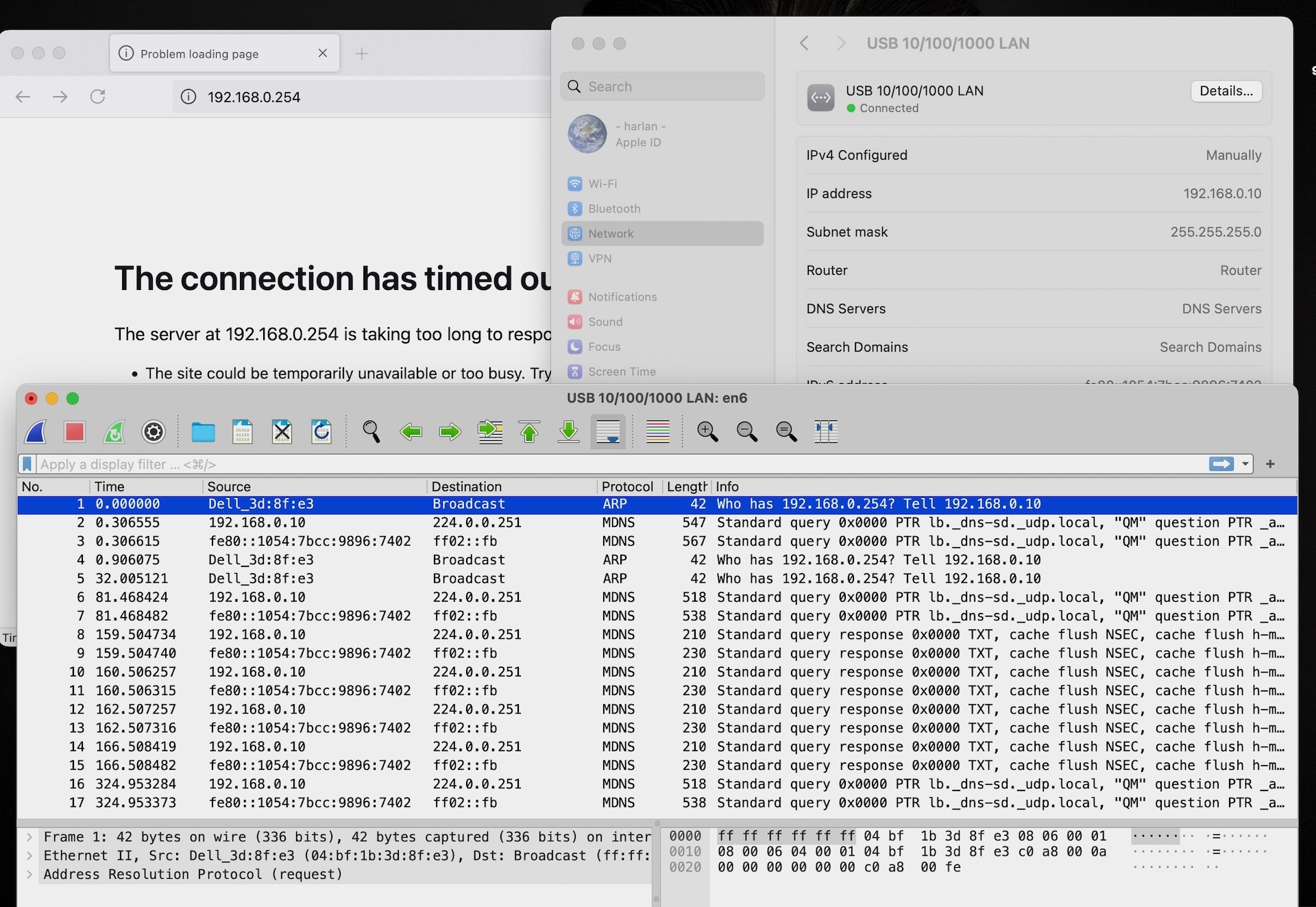Screen dimensions: 1316x907
Task: Open the display filter history dropdown
Action: tap(1245, 464)
